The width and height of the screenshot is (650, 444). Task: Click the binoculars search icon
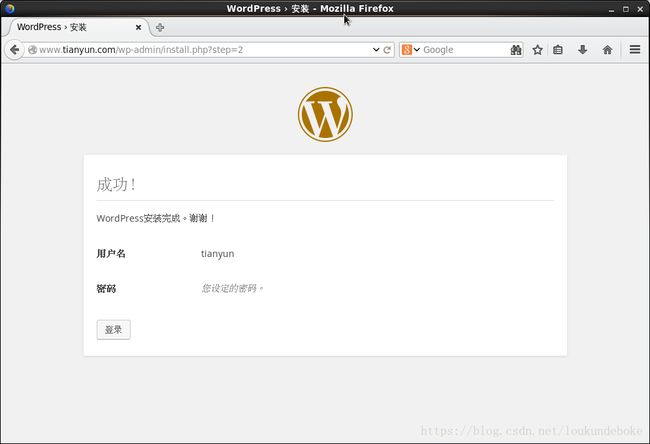[516, 50]
